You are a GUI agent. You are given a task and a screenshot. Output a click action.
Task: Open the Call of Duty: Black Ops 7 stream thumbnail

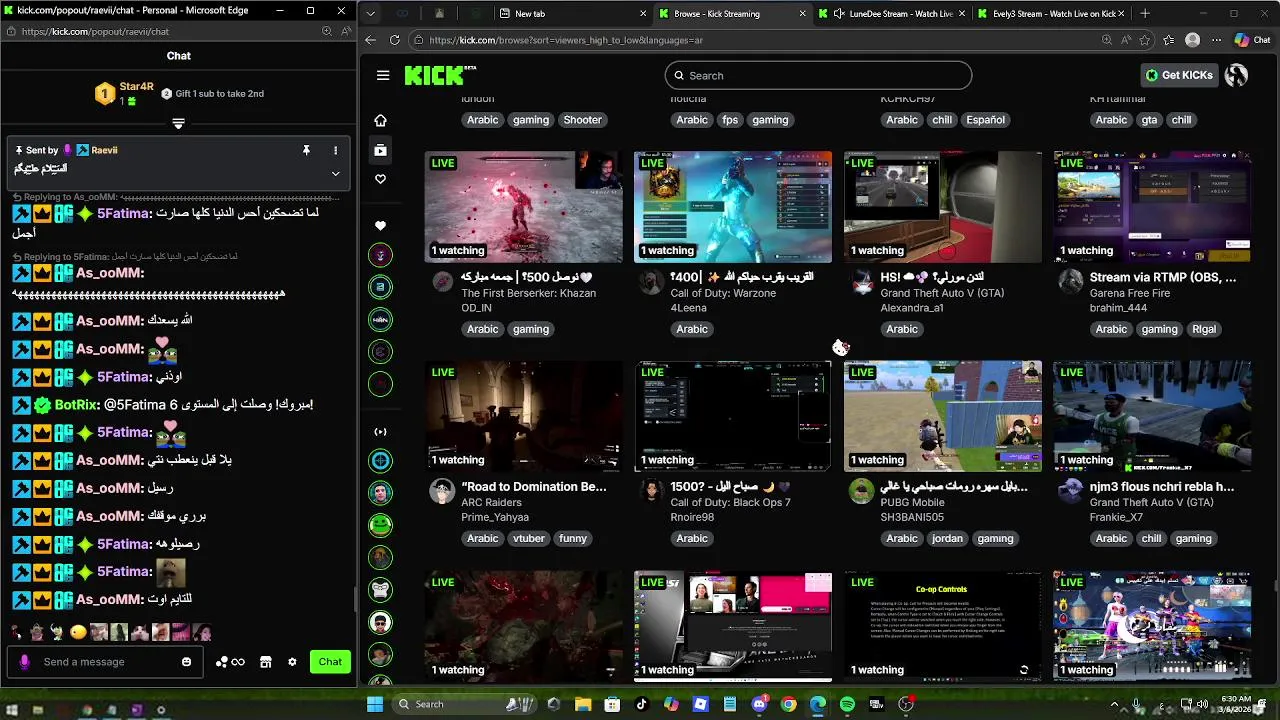(733, 416)
